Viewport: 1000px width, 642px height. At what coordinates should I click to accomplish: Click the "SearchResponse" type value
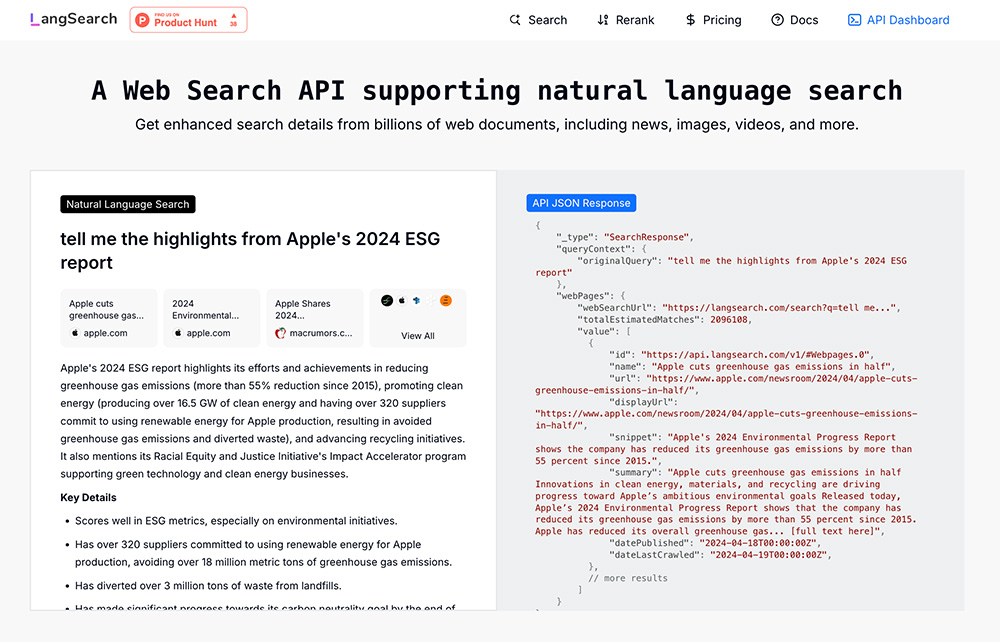(646, 237)
